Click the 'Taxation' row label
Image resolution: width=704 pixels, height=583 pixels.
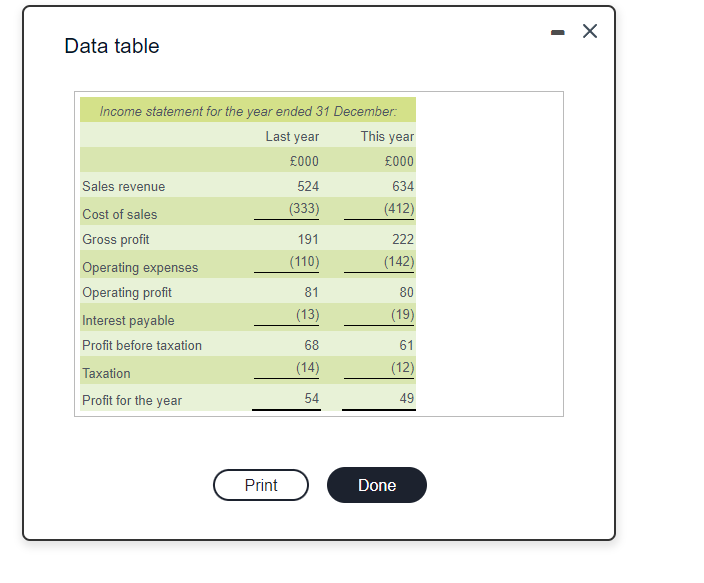106,373
